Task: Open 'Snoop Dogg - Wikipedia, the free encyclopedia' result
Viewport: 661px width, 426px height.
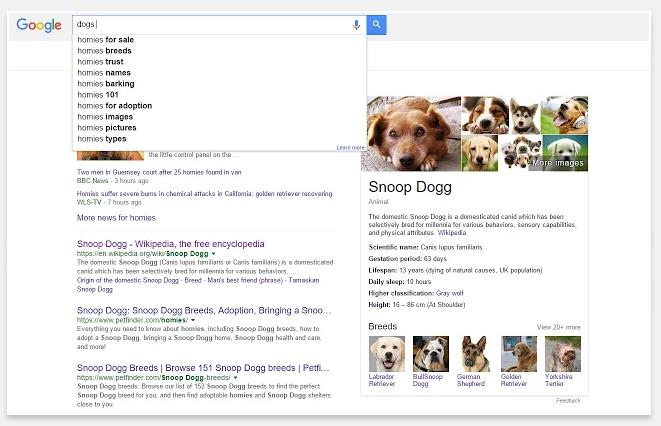Action: point(171,244)
